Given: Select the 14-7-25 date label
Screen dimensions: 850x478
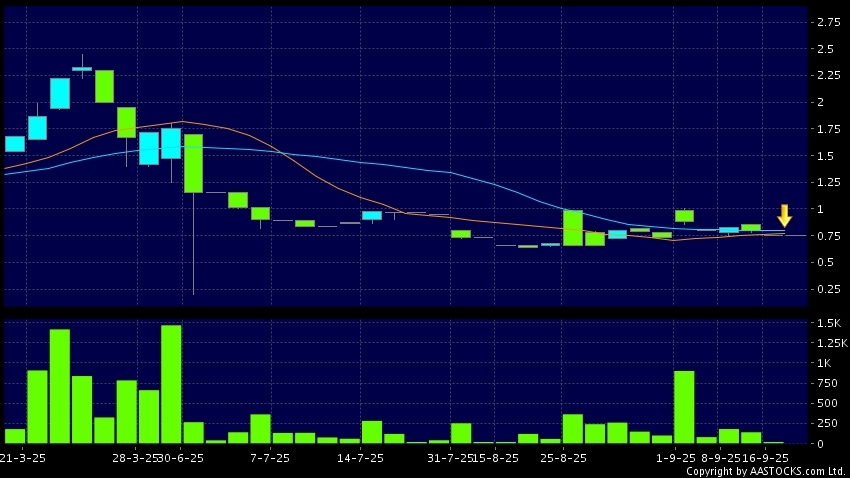Looking at the screenshot, I should click(360, 458).
